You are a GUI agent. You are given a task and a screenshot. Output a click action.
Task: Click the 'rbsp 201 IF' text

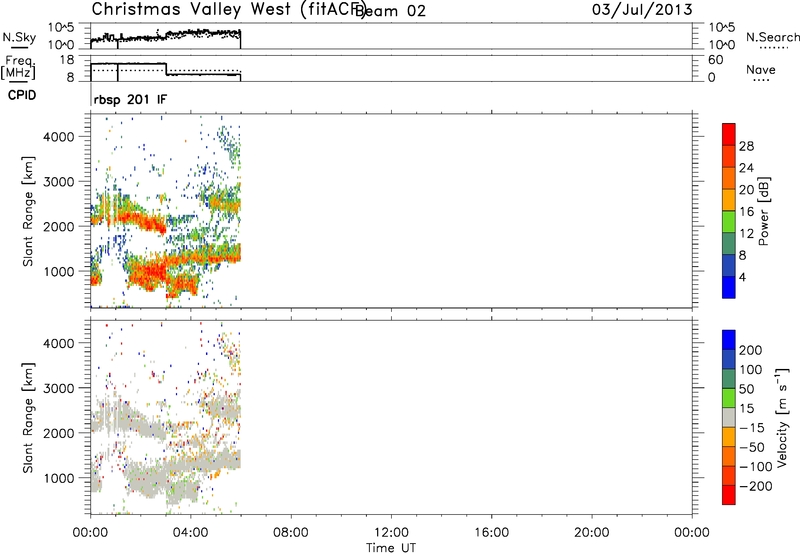pos(130,99)
